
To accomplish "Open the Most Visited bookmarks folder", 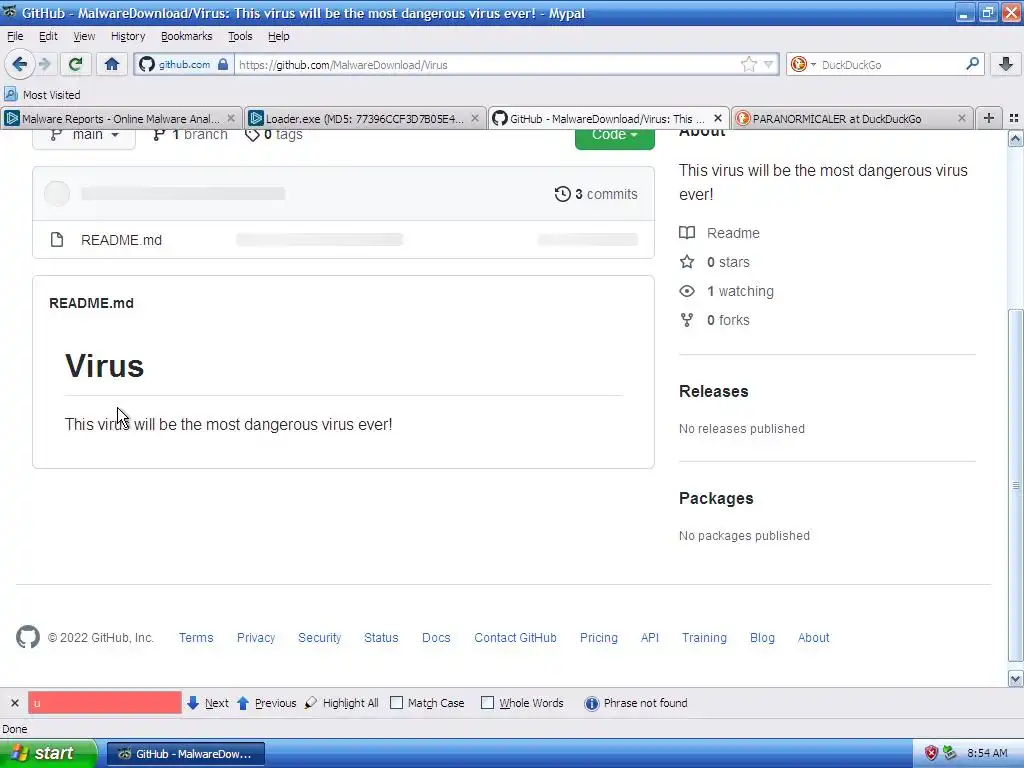I will click(42, 95).
